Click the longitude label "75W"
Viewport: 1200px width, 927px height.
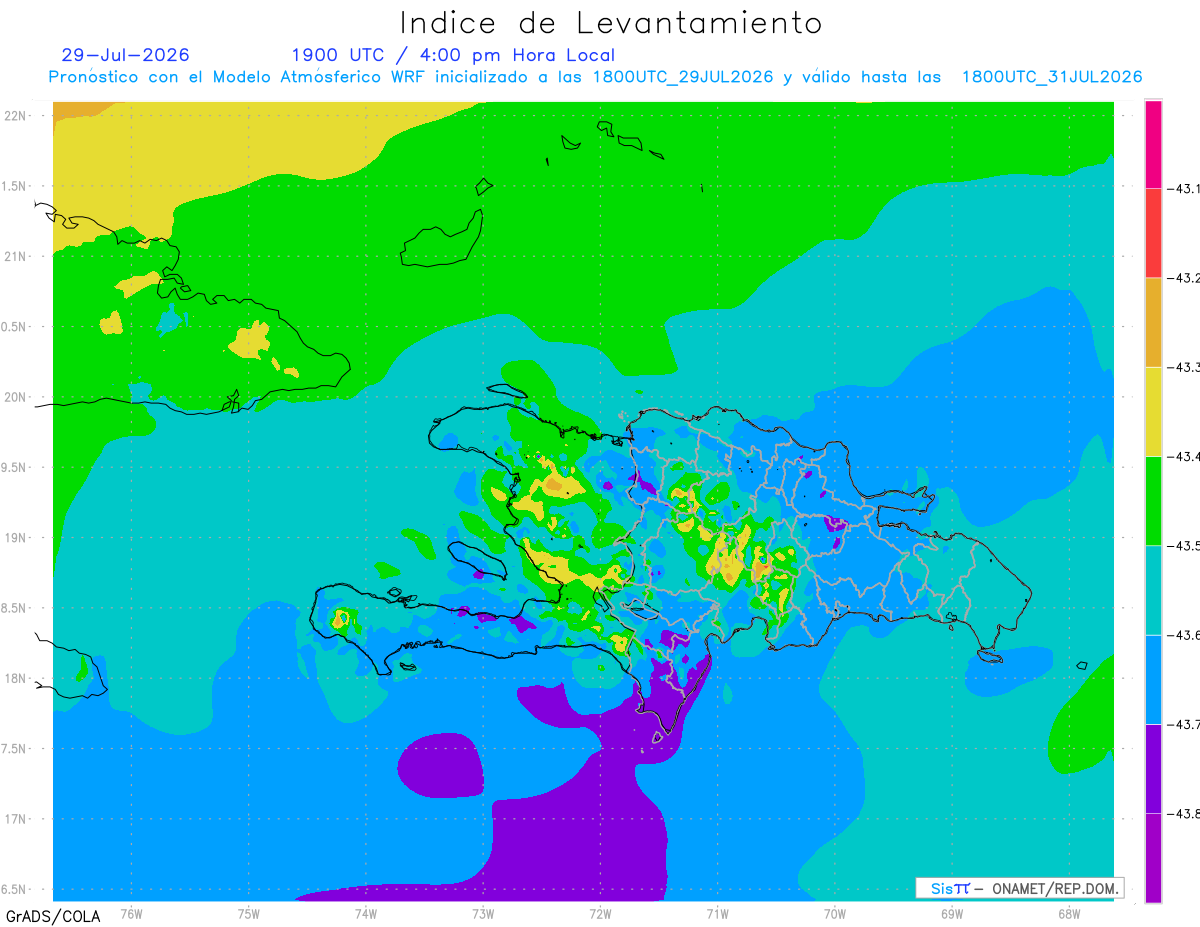click(249, 913)
